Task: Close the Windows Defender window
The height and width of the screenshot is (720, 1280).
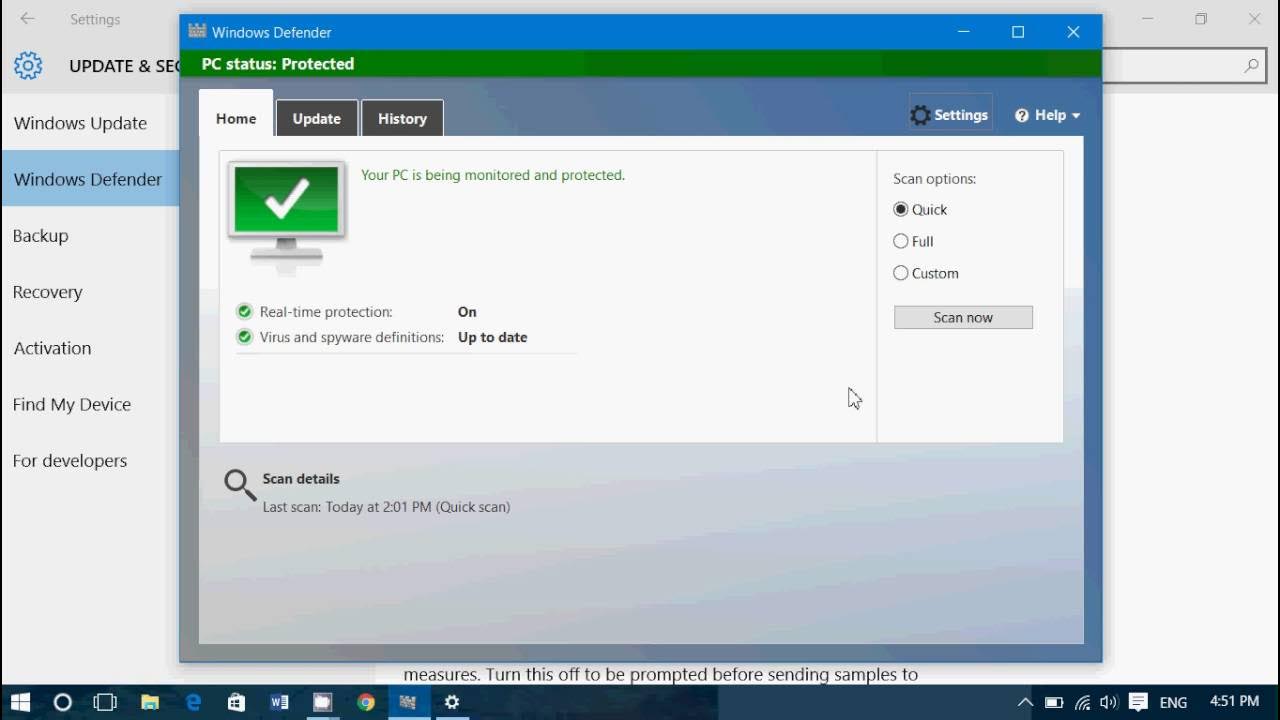Action: click(1074, 32)
